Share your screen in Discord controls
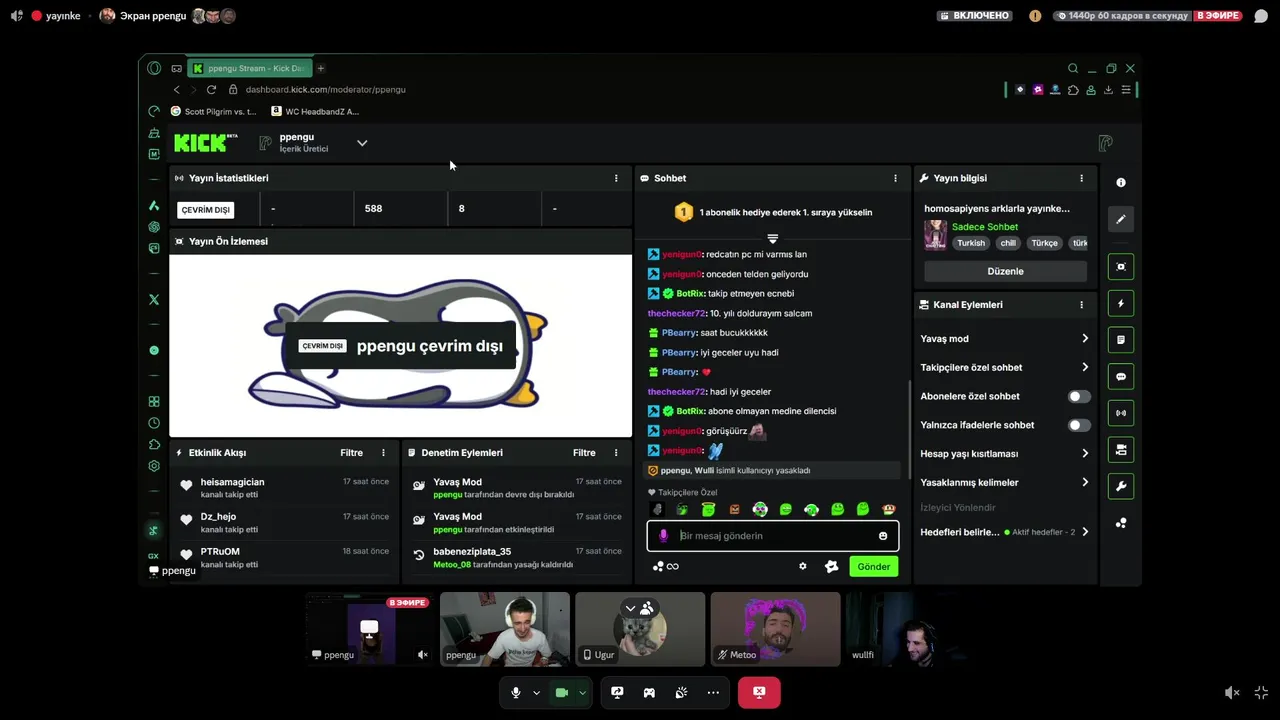The image size is (1280, 720). tap(617, 693)
